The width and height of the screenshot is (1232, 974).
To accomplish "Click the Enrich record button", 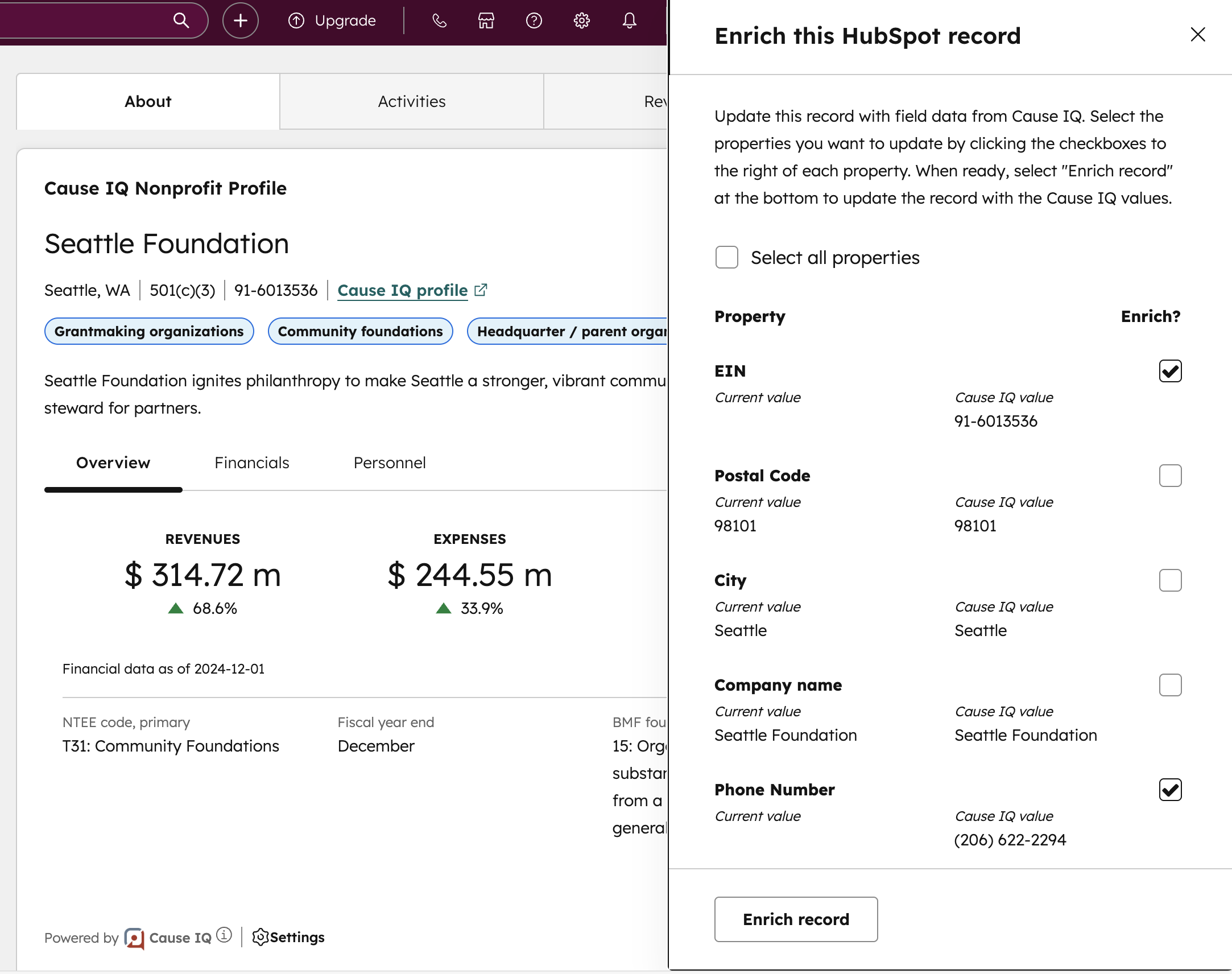I will pyautogui.click(x=795, y=919).
